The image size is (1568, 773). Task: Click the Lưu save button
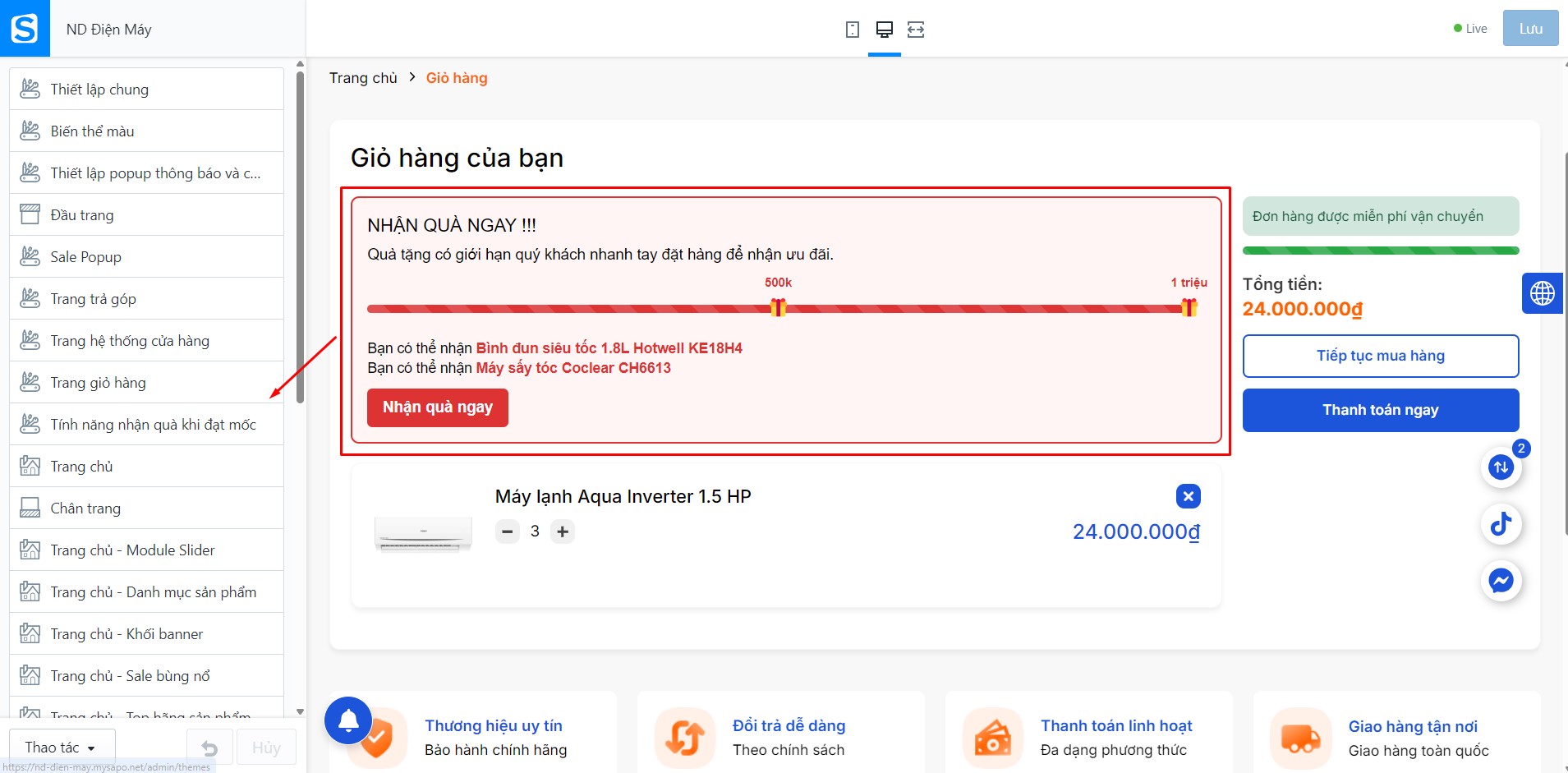1530,29
